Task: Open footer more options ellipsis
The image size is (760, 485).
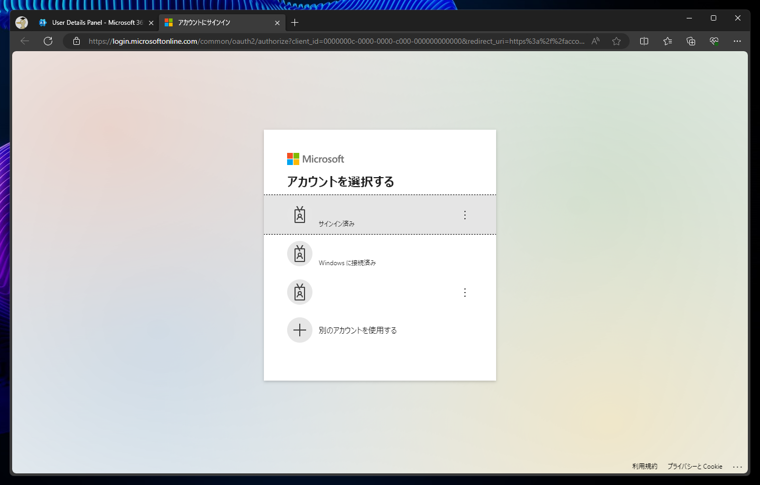Action: [737, 467]
